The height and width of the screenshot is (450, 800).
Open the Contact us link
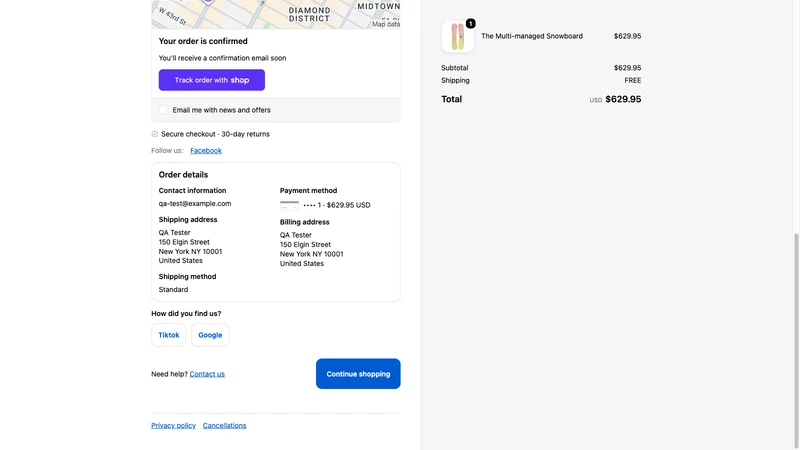(x=207, y=374)
